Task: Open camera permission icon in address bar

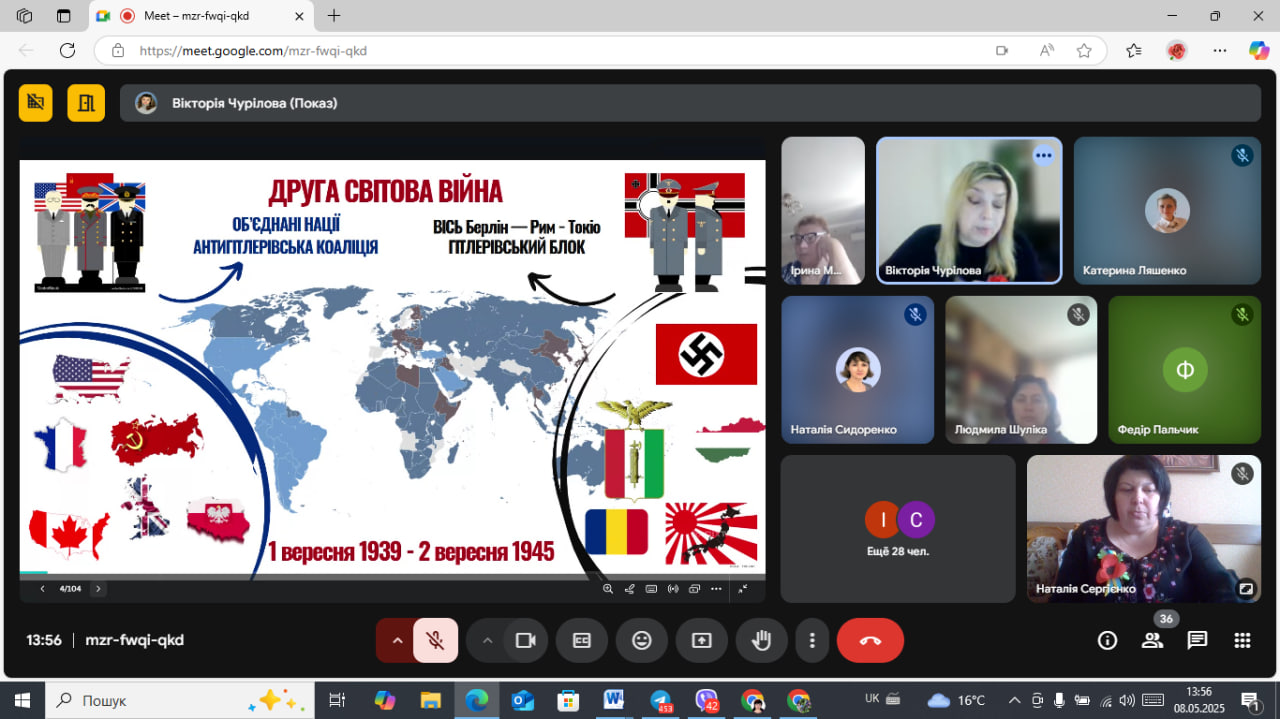Action: coord(1002,50)
